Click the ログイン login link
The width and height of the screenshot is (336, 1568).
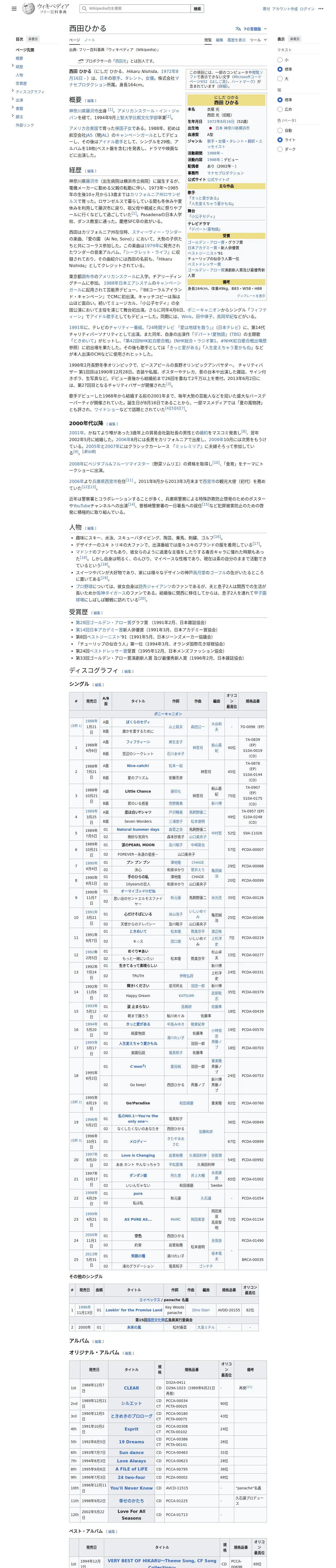click(307, 9)
